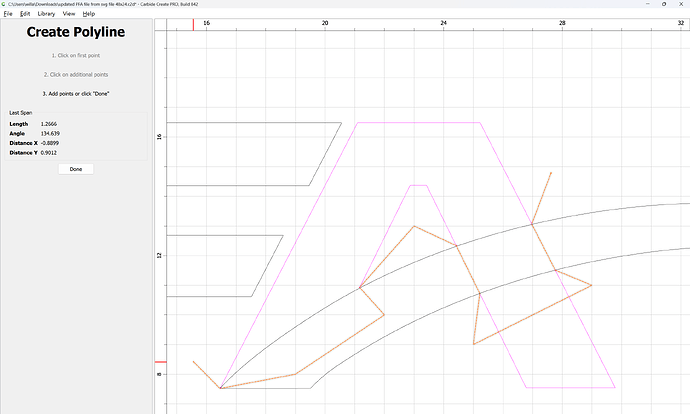Click top edge of the large magenta trapezoid

point(418,123)
